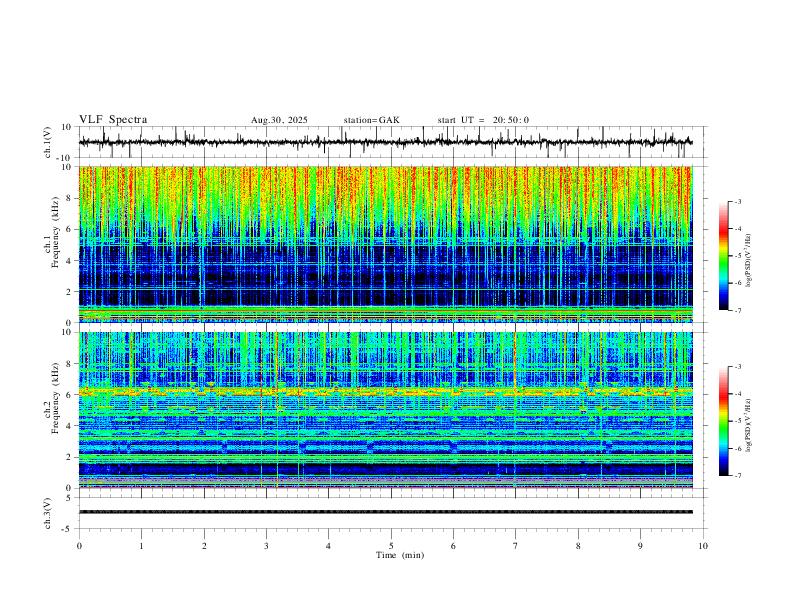Click the ch.2 spectrogram color scale bar
The width and height of the screenshot is (792, 612).
point(723,421)
